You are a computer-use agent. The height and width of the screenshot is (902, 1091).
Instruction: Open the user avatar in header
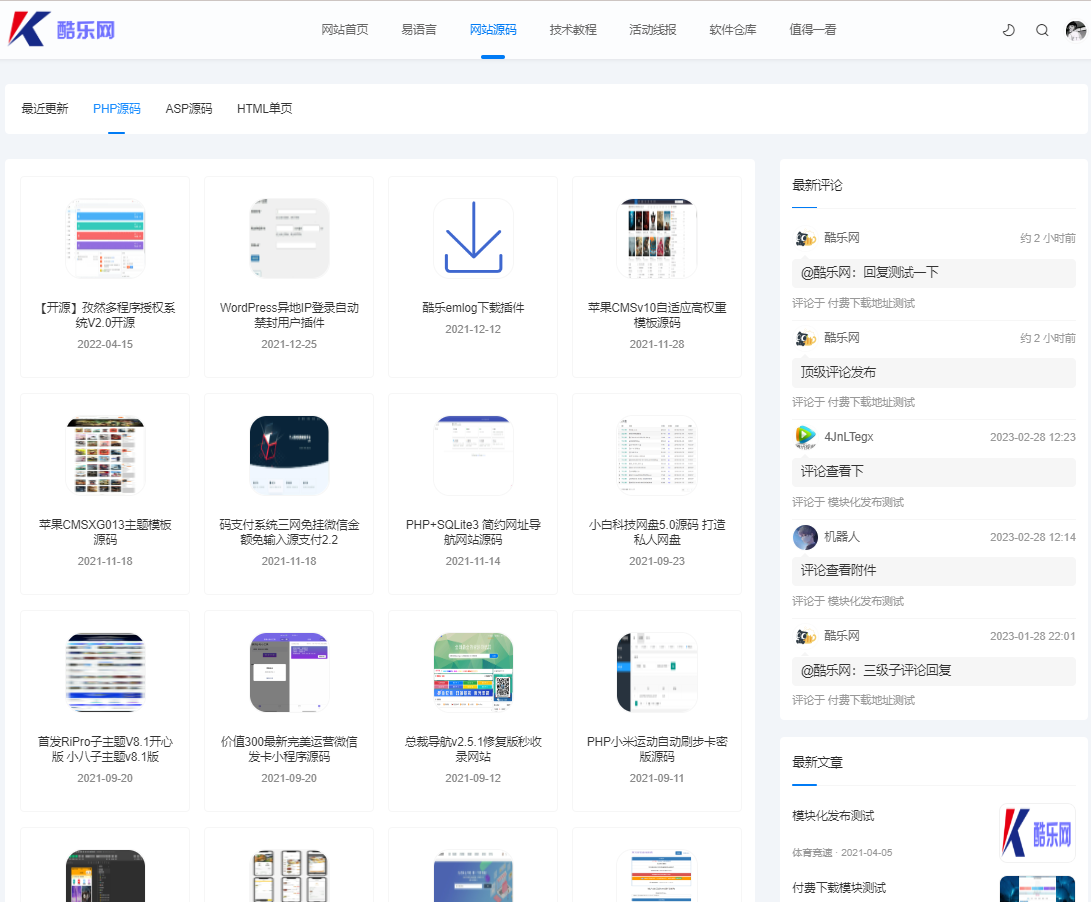(1076, 30)
